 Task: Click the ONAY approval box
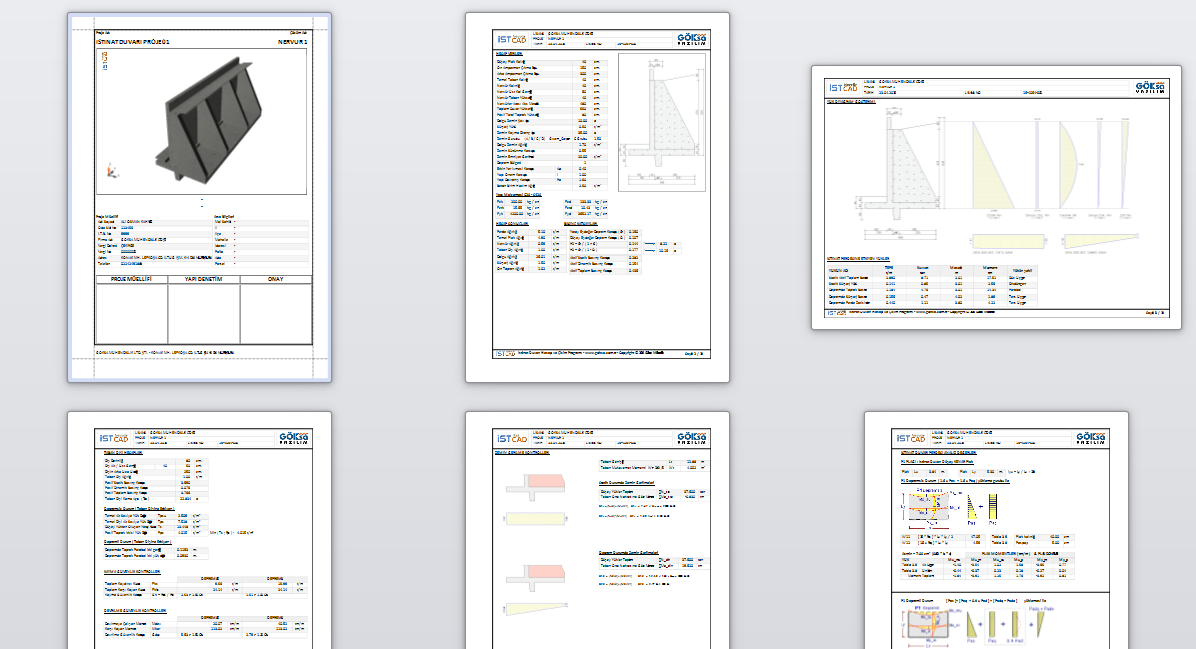coord(275,310)
